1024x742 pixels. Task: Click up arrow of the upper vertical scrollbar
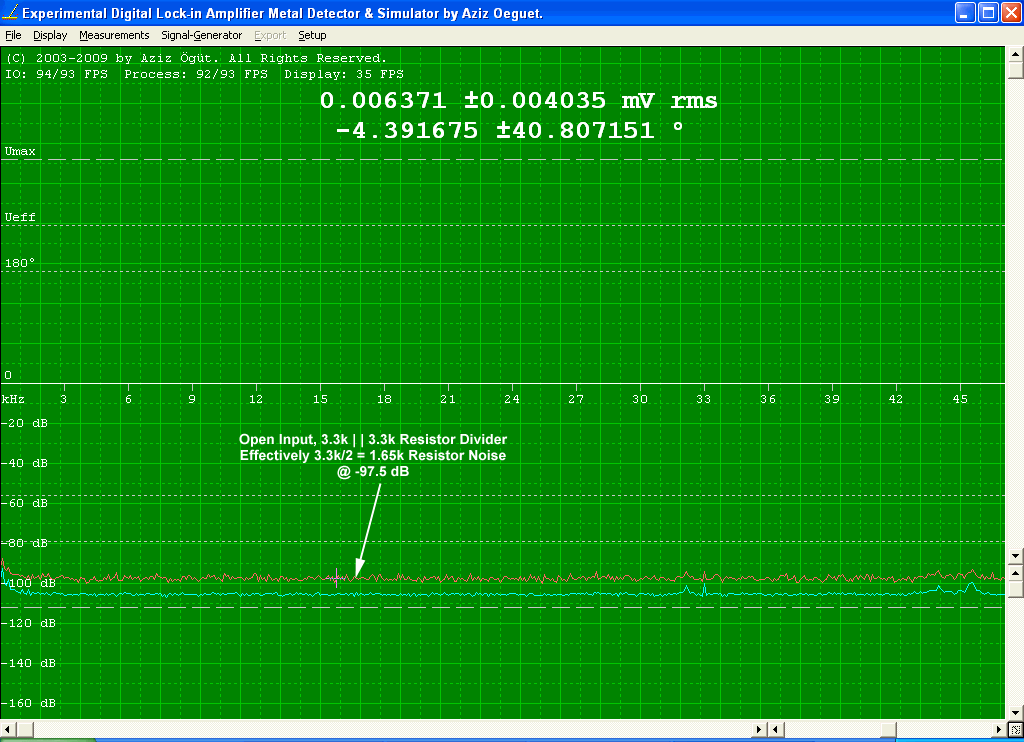click(1015, 54)
